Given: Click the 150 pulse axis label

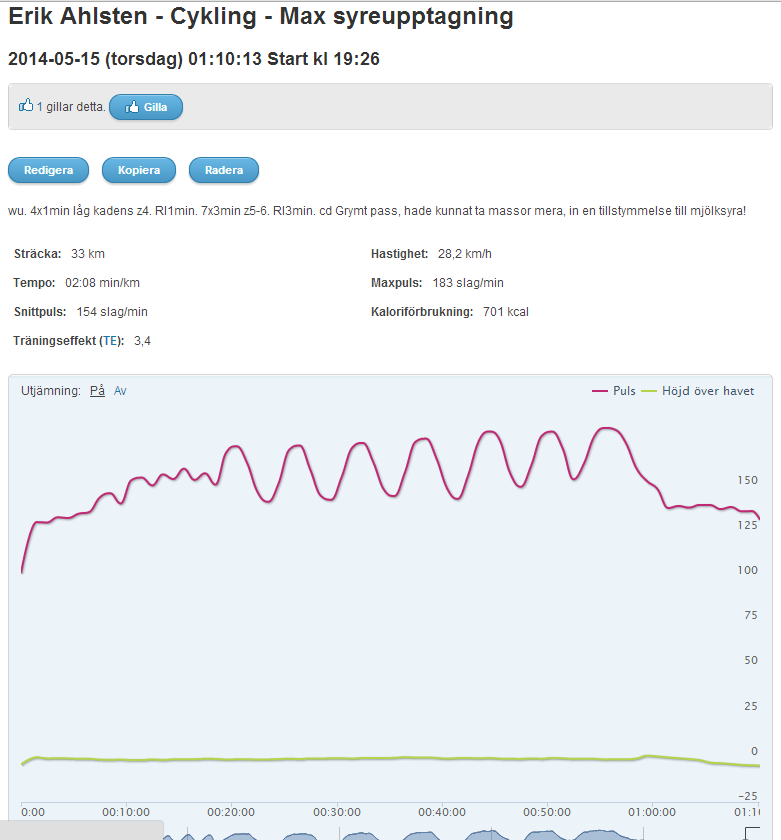Looking at the screenshot, I should (746, 480).
